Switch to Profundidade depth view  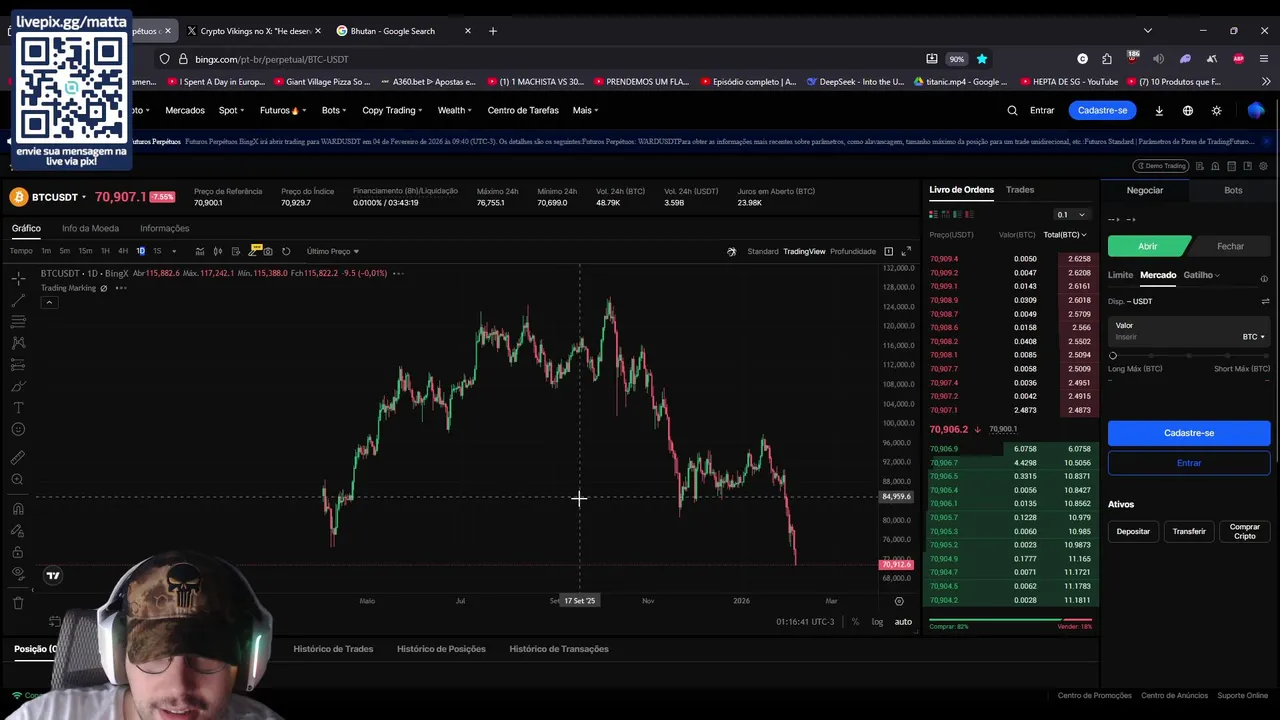(x=853, y=251)
